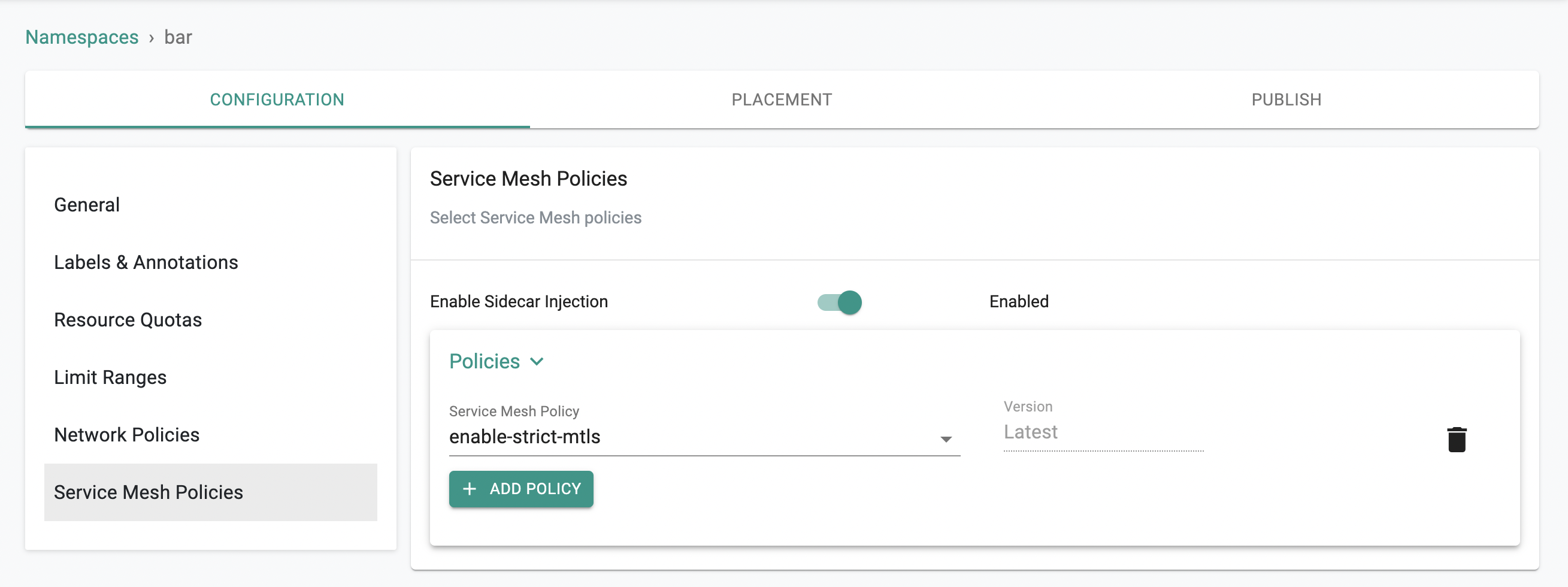Collapse the Policies section chevron
This screenshot has height=587, width=1568.
pos(537,362)
